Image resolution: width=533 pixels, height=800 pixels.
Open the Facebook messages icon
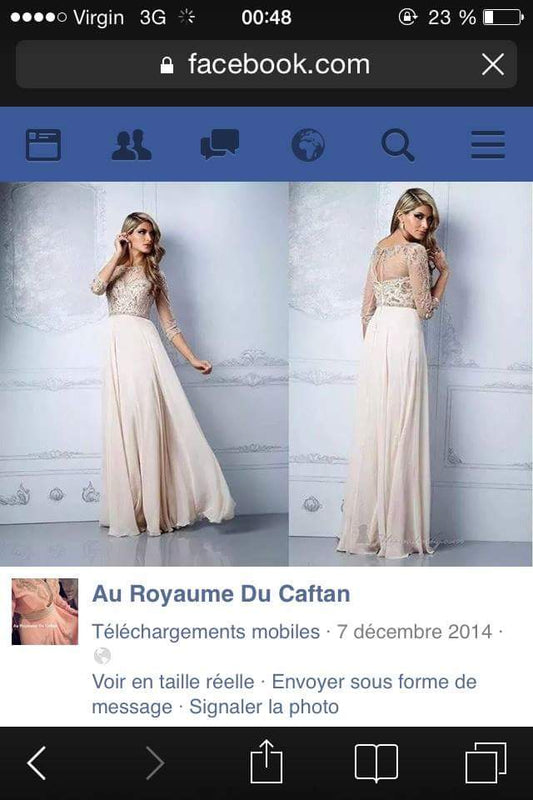point(220,144)
